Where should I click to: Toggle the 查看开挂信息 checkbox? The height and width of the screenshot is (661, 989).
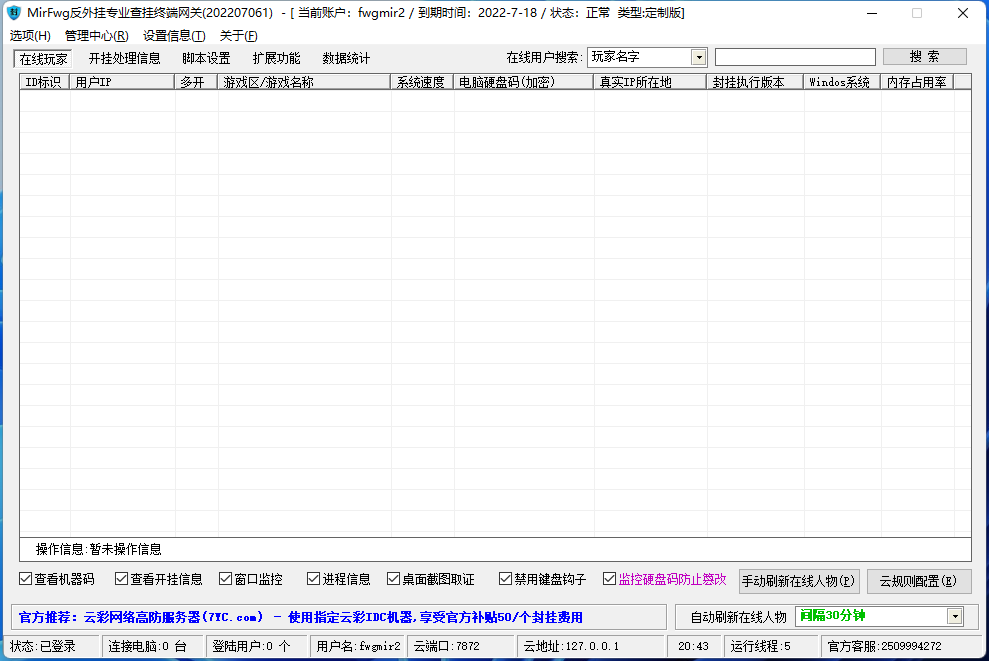(x=121, y=579)
